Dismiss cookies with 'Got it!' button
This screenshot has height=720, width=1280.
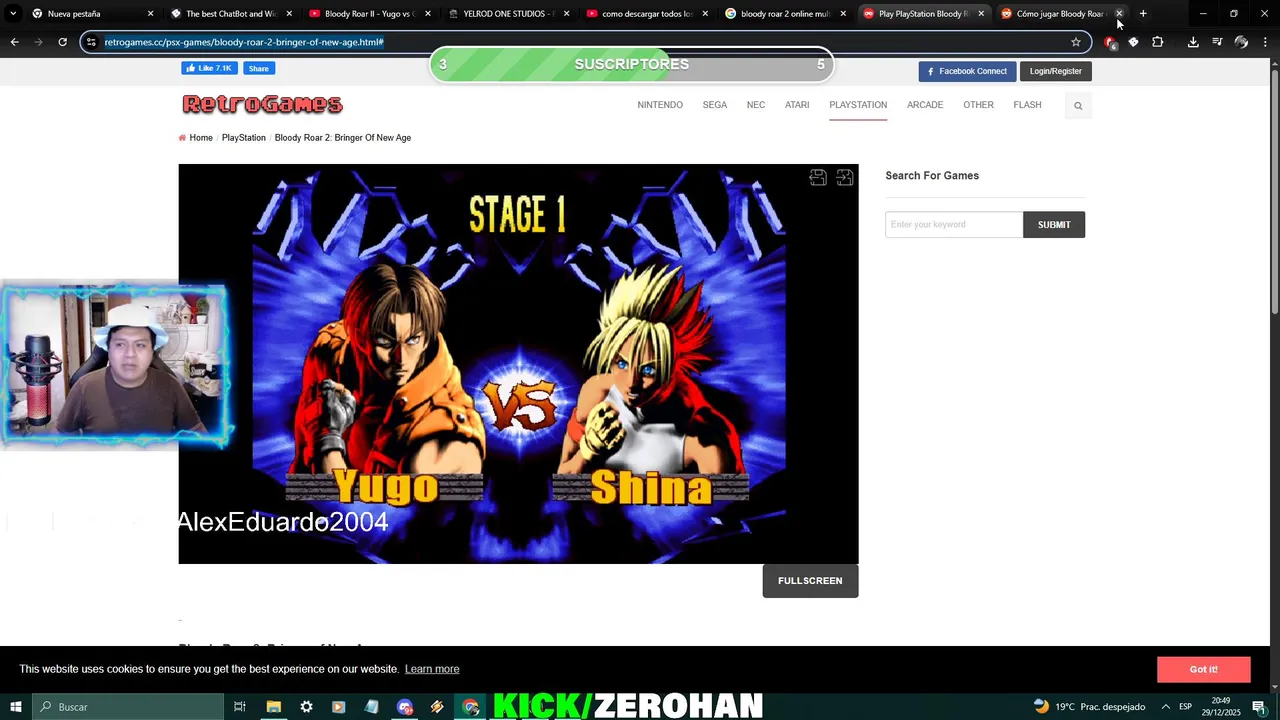tap(1204, 670)
